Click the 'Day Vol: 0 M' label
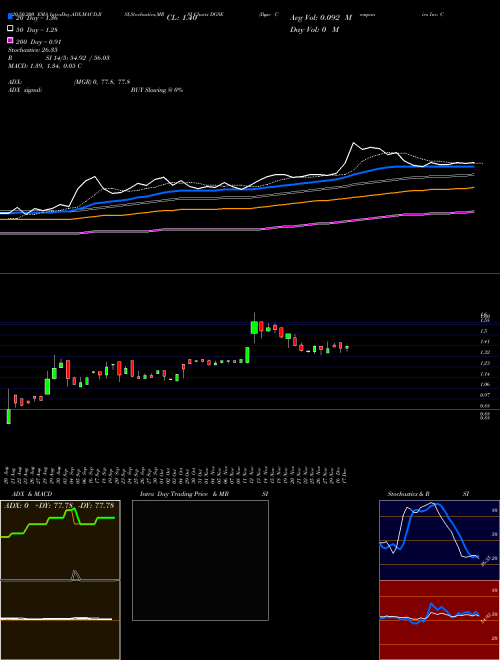Image resolution: width=500 pixels, height=660 pixels. tap(314, 29)
